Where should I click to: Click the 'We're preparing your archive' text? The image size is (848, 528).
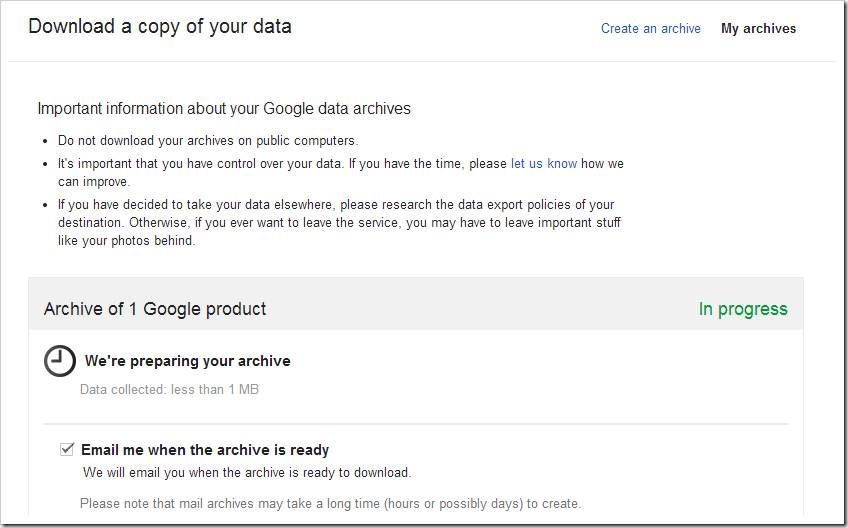(x=188, y=361)
